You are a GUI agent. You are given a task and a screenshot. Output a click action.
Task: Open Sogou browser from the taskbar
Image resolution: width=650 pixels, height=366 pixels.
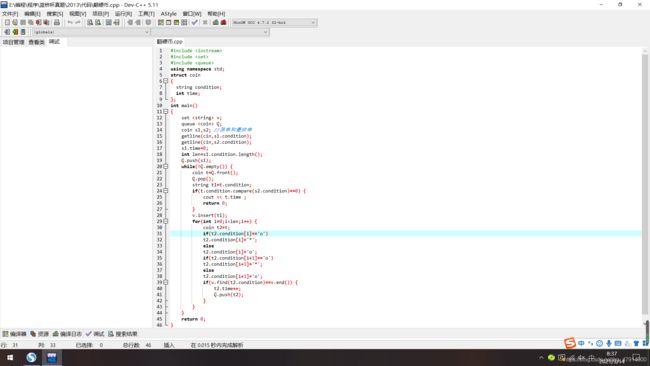tap(31, 357)
